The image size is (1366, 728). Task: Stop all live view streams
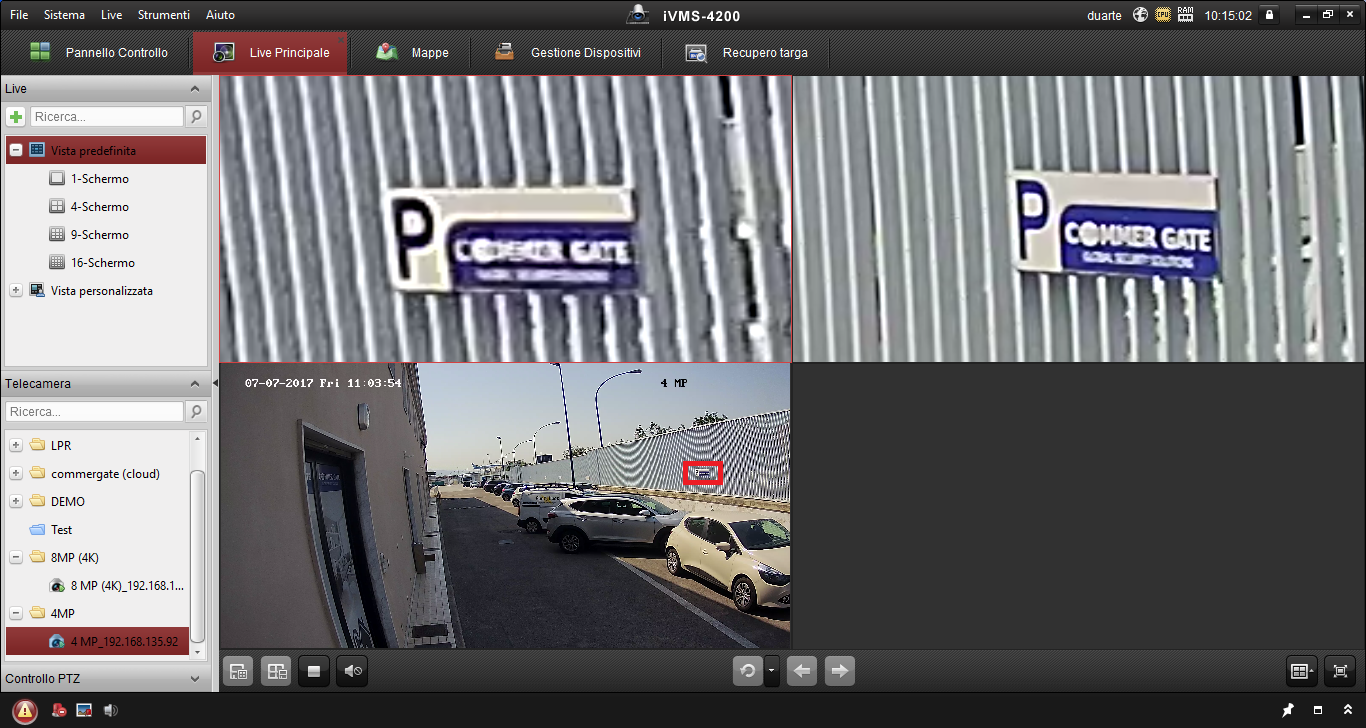[x=314, y=672]
